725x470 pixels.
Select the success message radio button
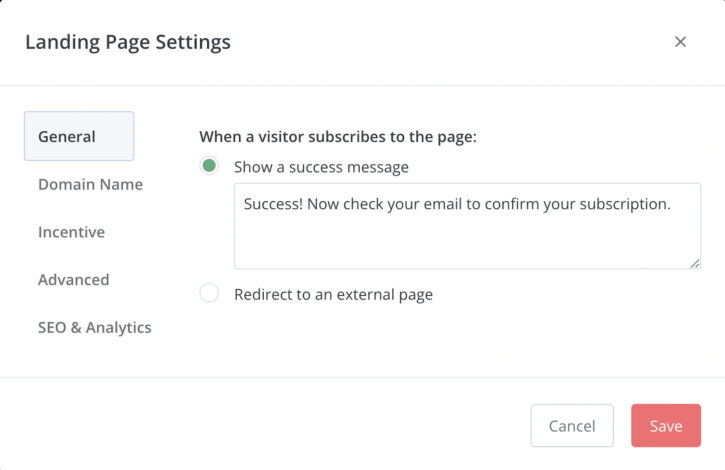(x=209, y=166)
